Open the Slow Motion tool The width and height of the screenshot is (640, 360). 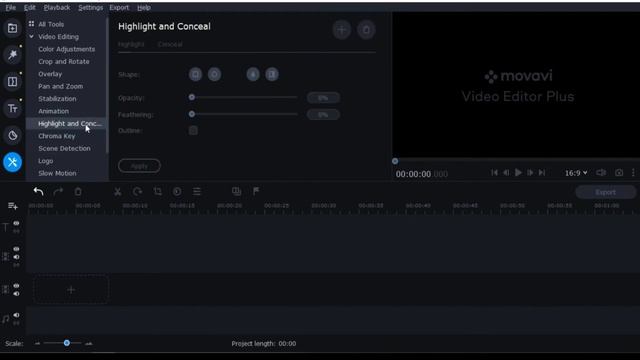click(57, 173)
